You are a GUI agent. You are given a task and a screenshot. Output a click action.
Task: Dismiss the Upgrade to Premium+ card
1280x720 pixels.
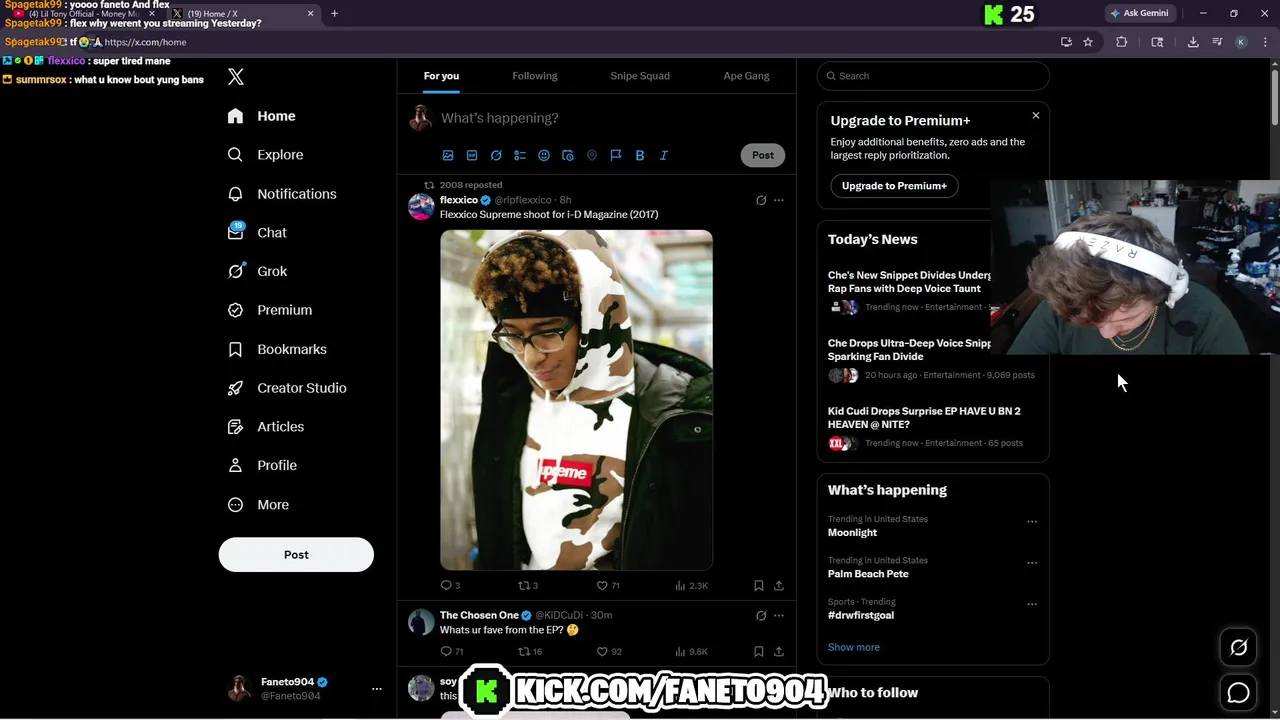pyautogui.click(x=1036, y=116)
